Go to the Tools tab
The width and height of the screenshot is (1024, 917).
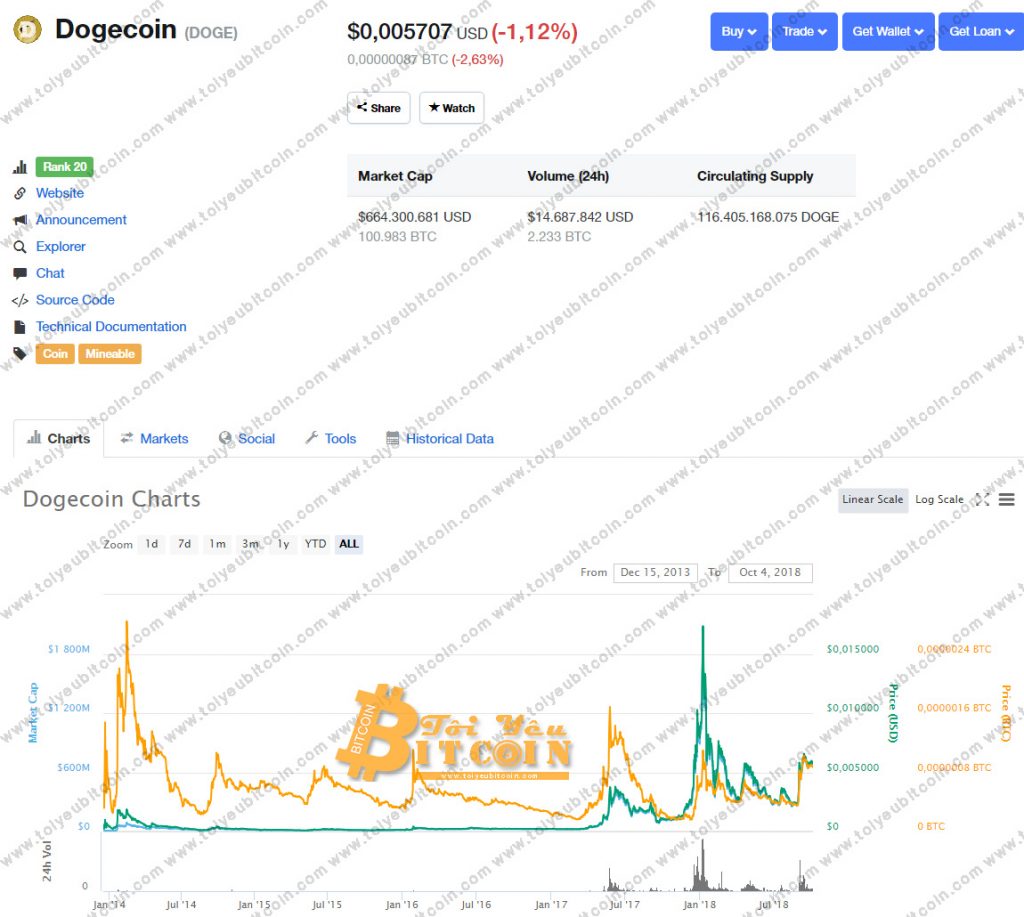coord(330,439)
